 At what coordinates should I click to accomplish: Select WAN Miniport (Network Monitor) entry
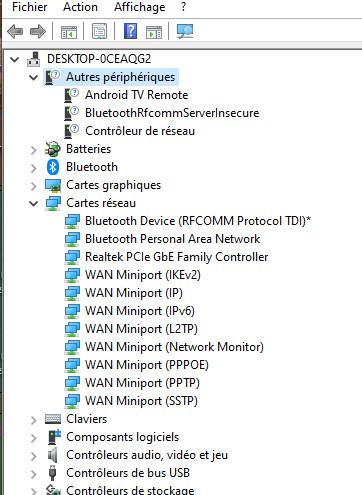click(x=174, y=347)
